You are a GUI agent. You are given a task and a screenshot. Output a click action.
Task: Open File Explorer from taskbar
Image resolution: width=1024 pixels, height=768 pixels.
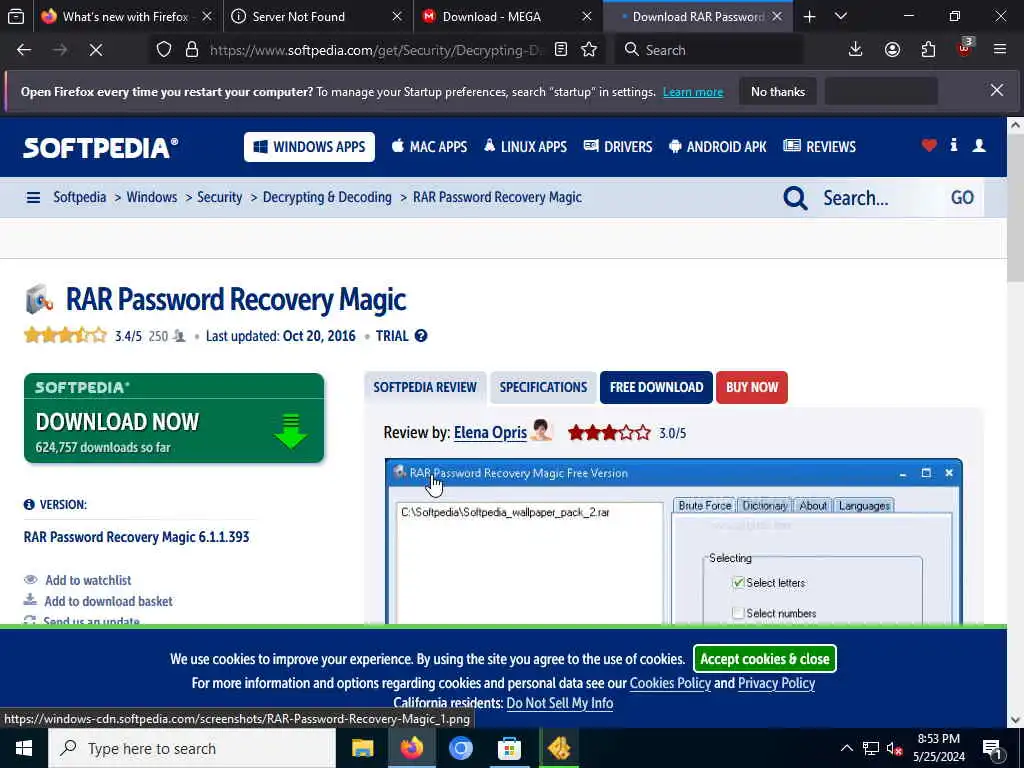[x=362, y=748]
